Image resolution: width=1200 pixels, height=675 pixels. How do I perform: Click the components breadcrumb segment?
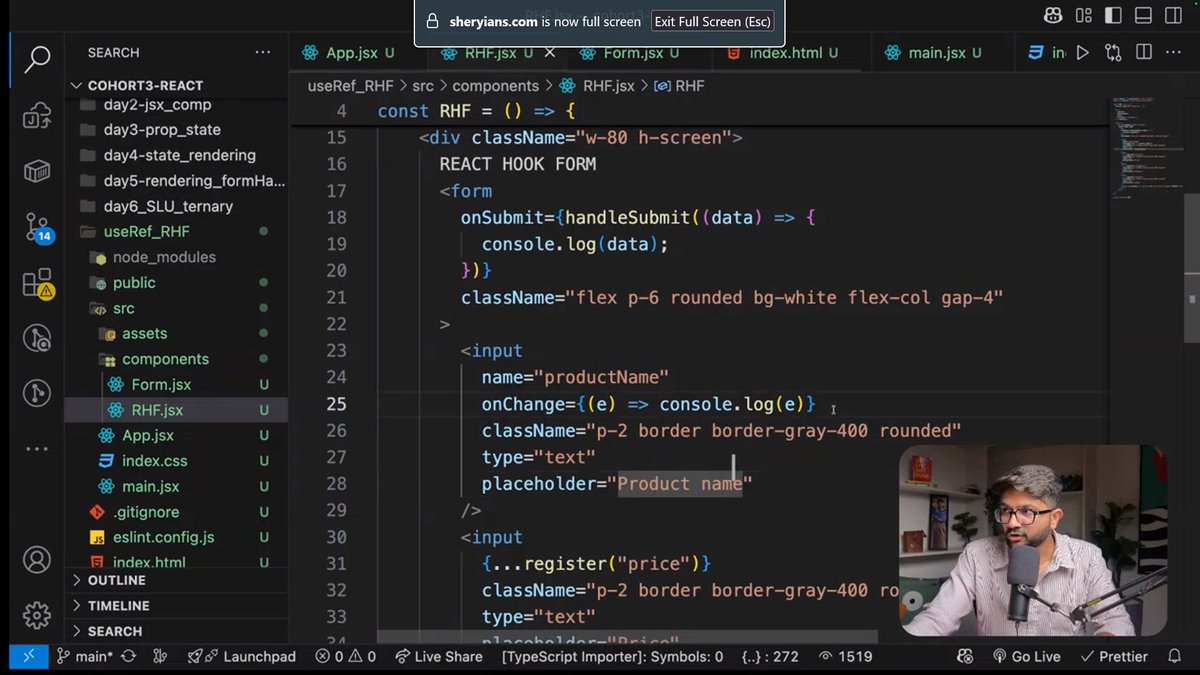495,86
